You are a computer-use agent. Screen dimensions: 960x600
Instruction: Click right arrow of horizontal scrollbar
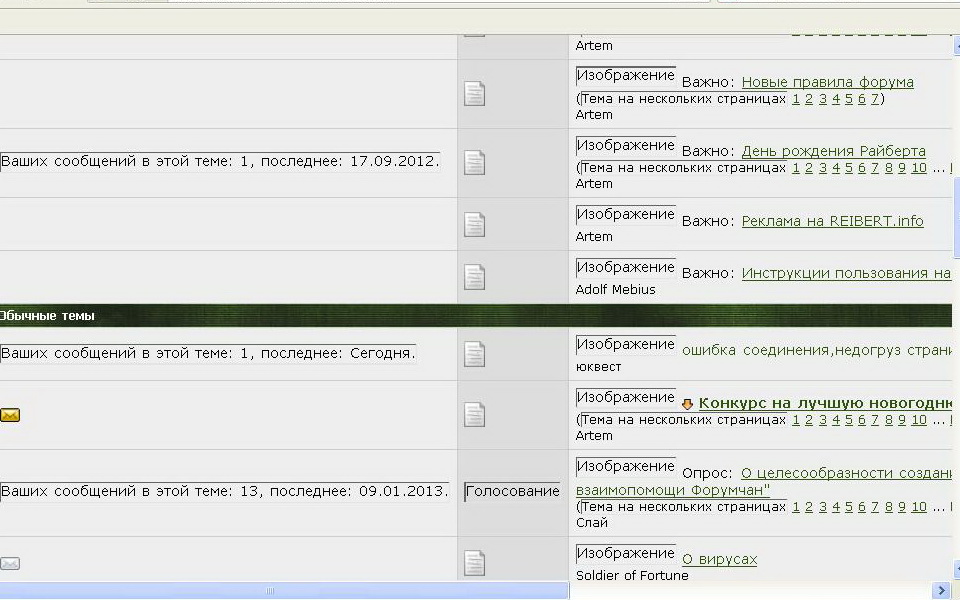[942, 590]
